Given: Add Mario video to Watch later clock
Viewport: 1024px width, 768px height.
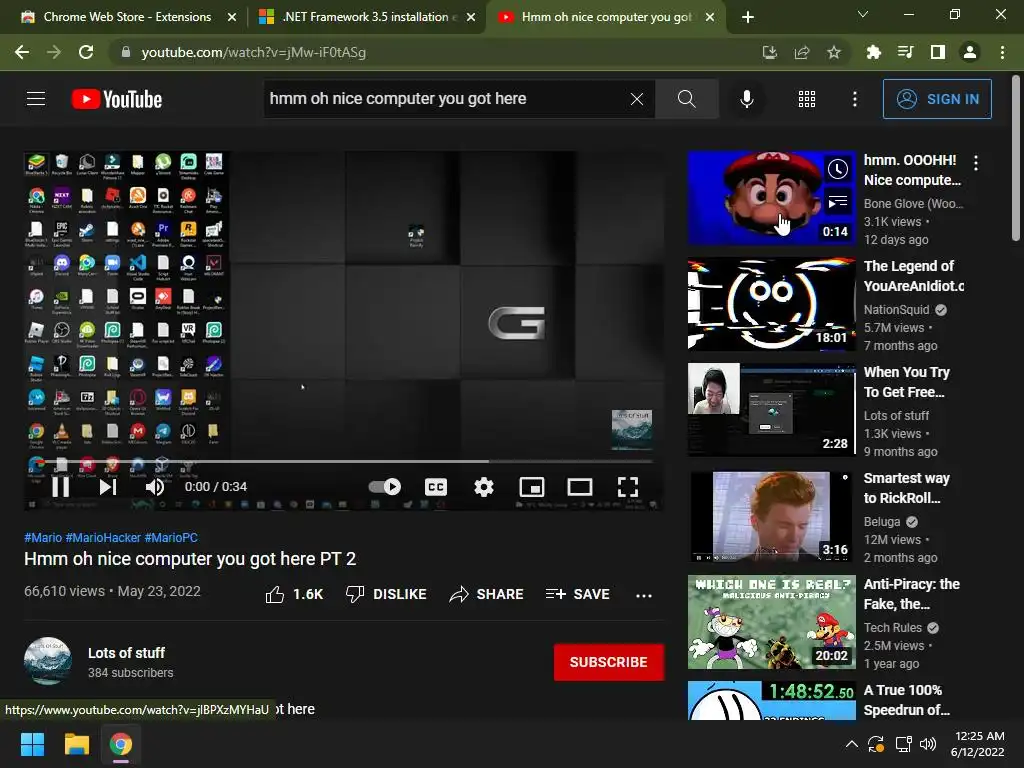Looking at the screenshot, I should 838,170.
